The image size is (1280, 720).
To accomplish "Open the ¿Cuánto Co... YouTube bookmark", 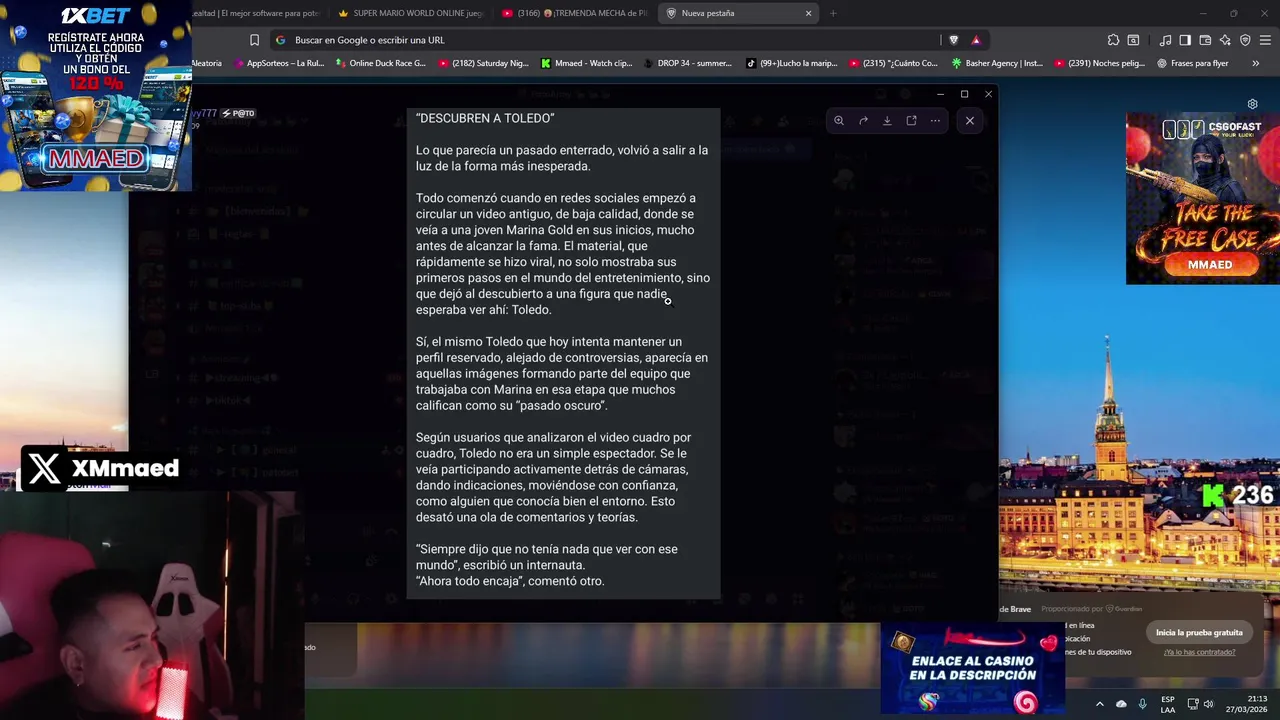I will tap(894, 63).
